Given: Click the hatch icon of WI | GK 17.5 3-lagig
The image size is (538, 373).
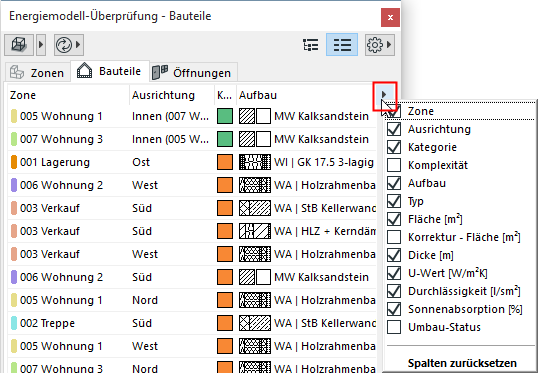Looking at the screenshot, I should tap(255, 162).
